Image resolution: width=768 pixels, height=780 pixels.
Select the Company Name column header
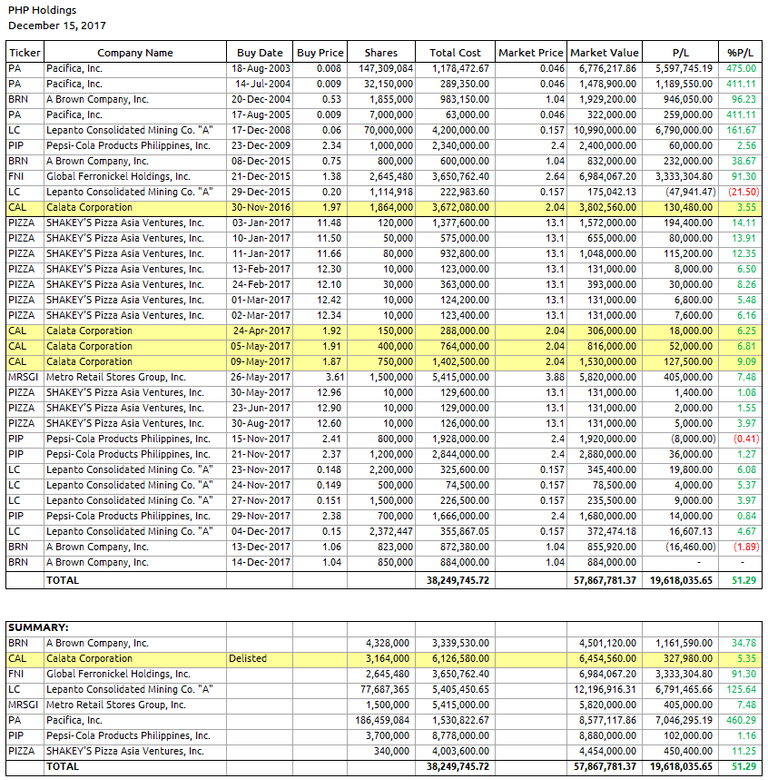point(135,53)
